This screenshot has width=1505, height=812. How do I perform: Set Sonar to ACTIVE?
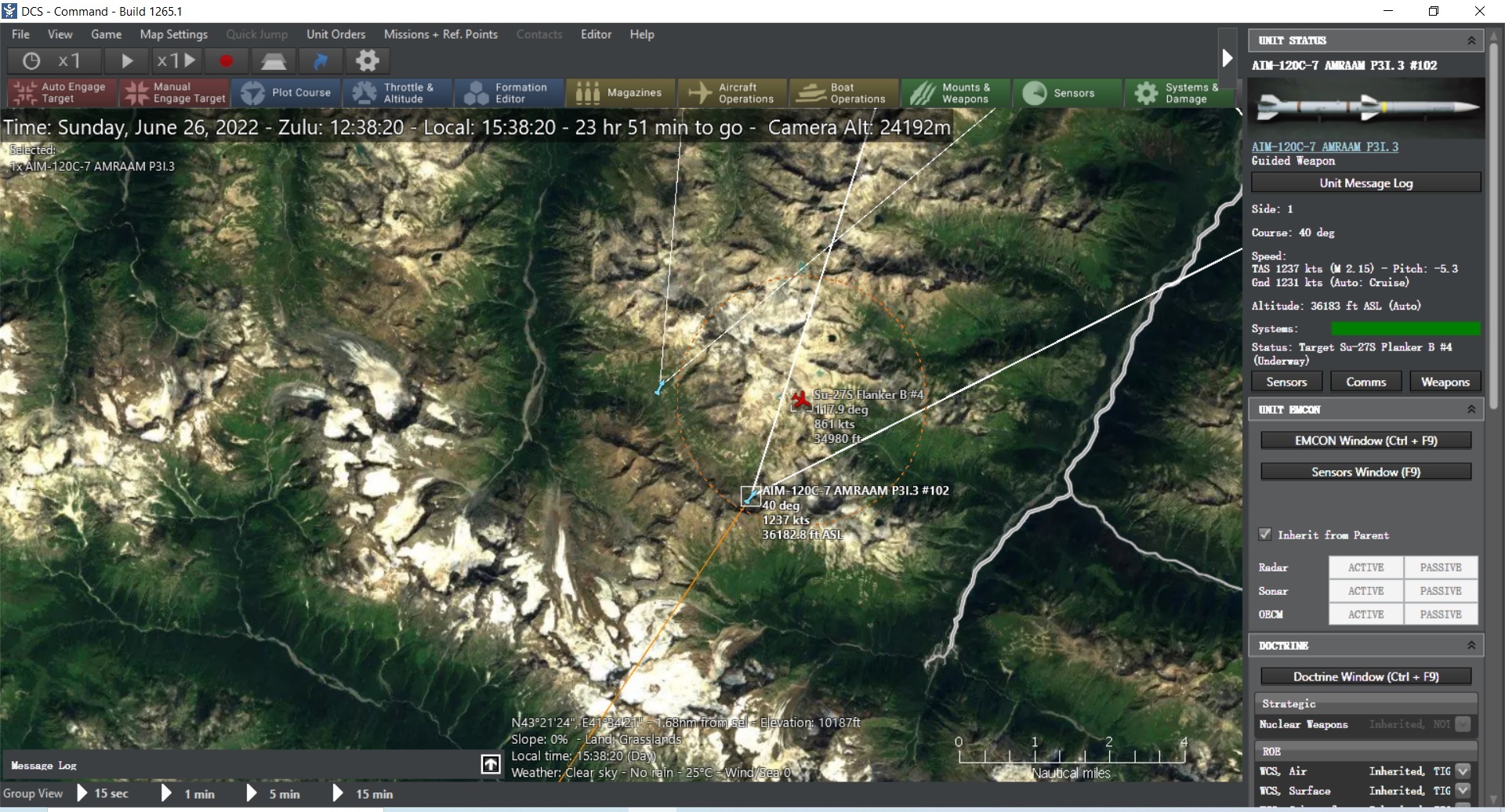pyautogui.click(x=1365, y=591)
